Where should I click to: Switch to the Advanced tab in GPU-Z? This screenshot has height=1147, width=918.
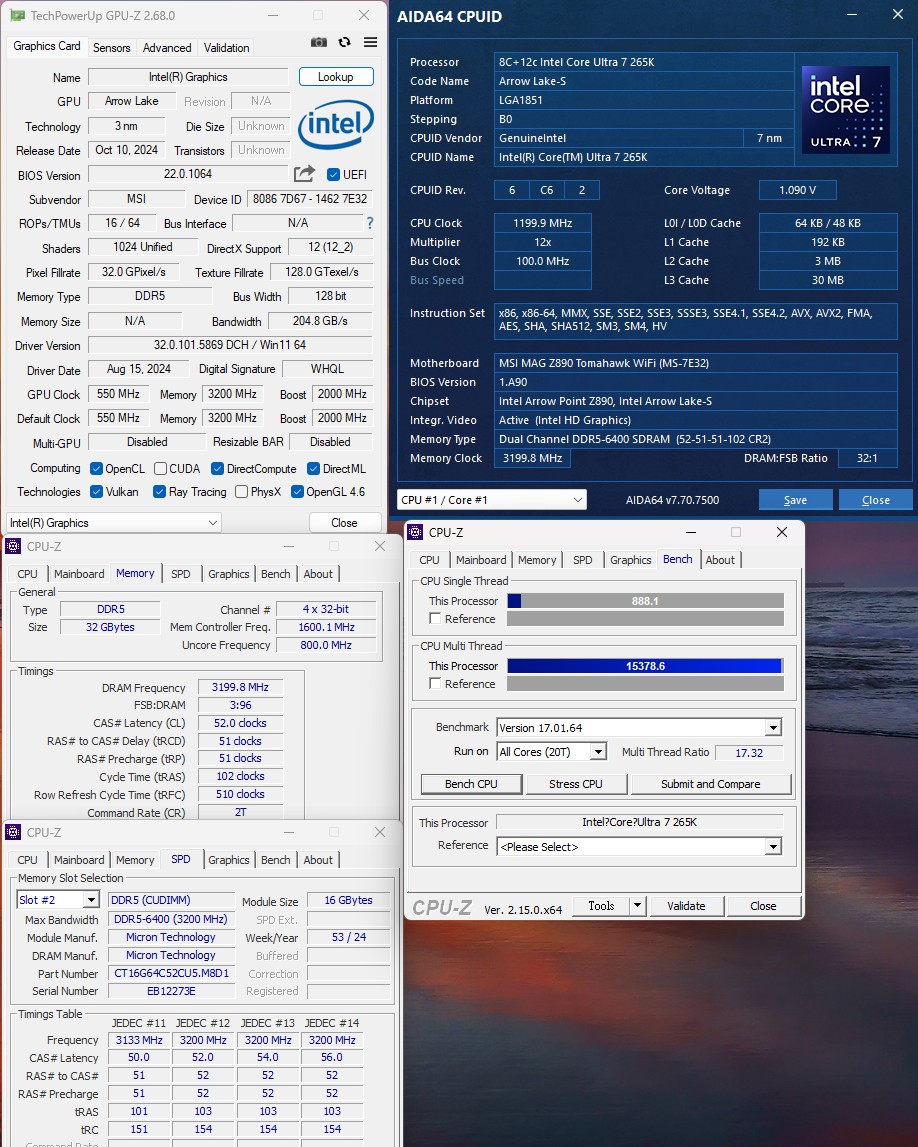click(x=167, y=48)
